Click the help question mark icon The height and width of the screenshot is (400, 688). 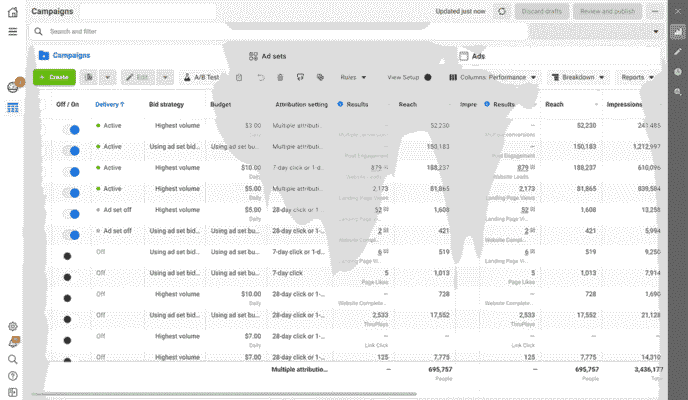(x=12, y=376)
